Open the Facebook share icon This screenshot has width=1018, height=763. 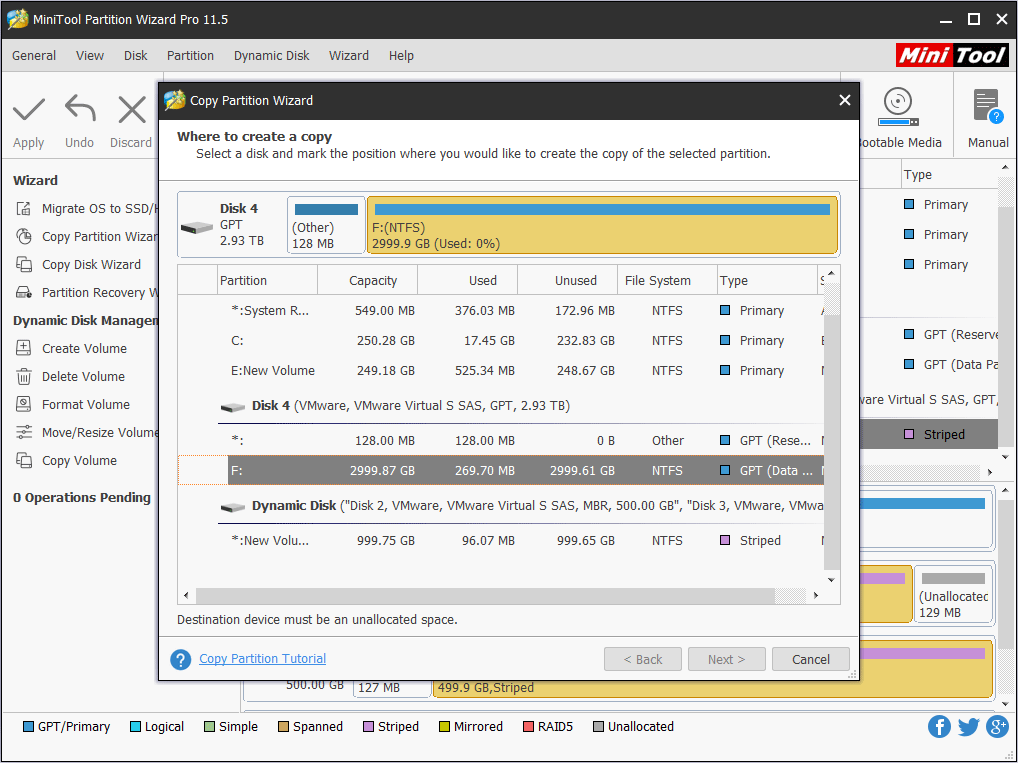coord(939,726)
